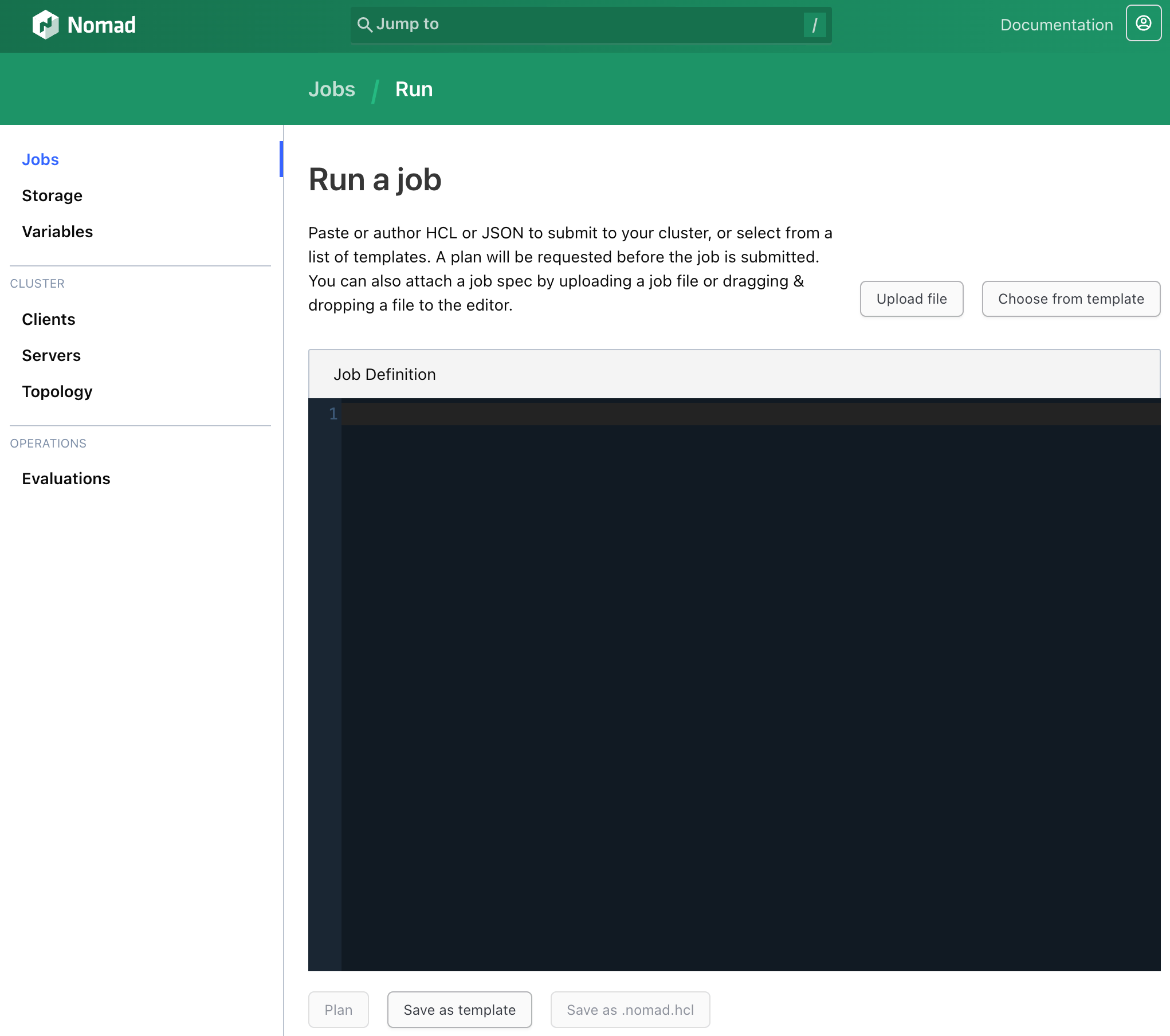The image size is (1170, 1036).
Task: Click the OPERATIONS section label
Action: coord(48,444)
